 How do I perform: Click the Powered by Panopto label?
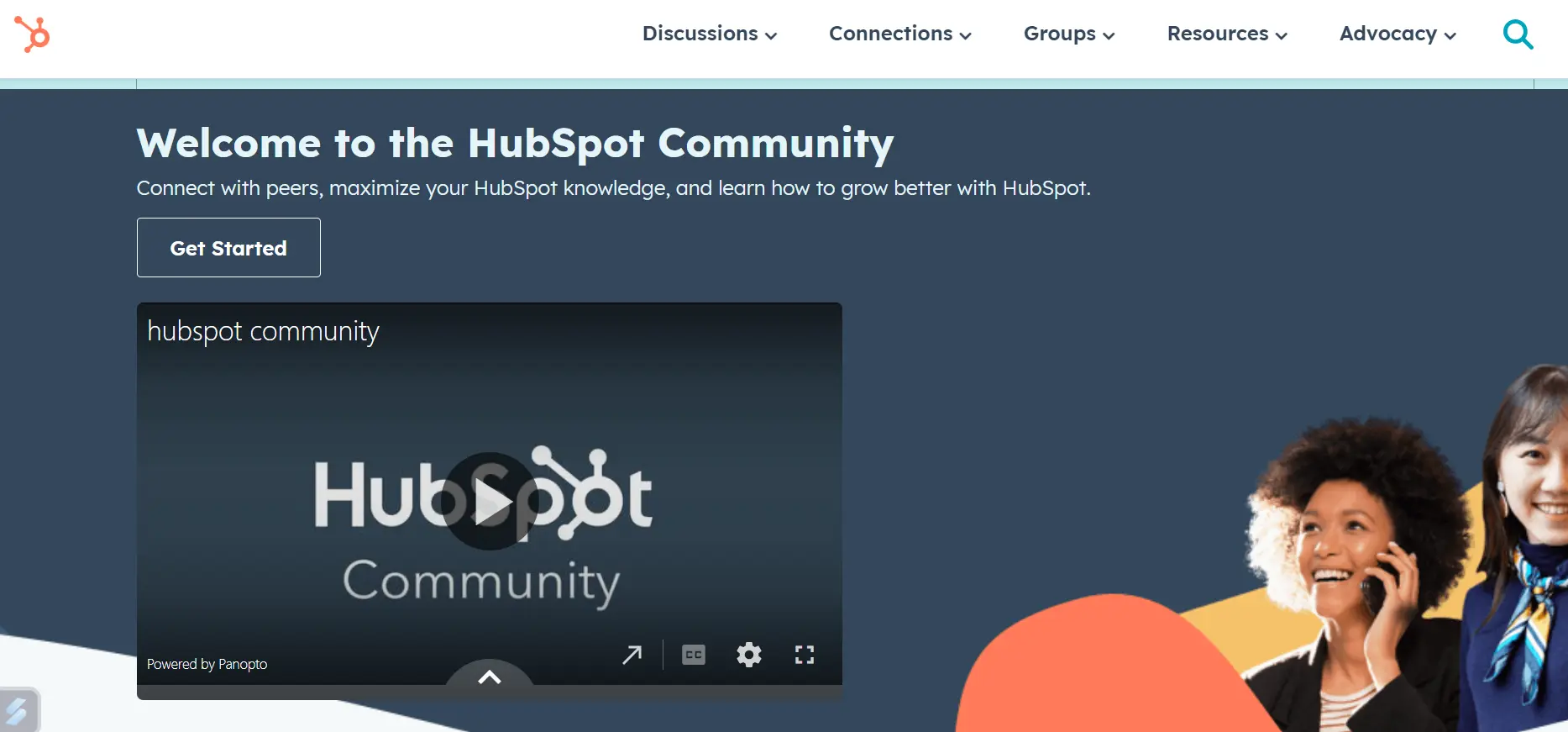tap(207, 664)
